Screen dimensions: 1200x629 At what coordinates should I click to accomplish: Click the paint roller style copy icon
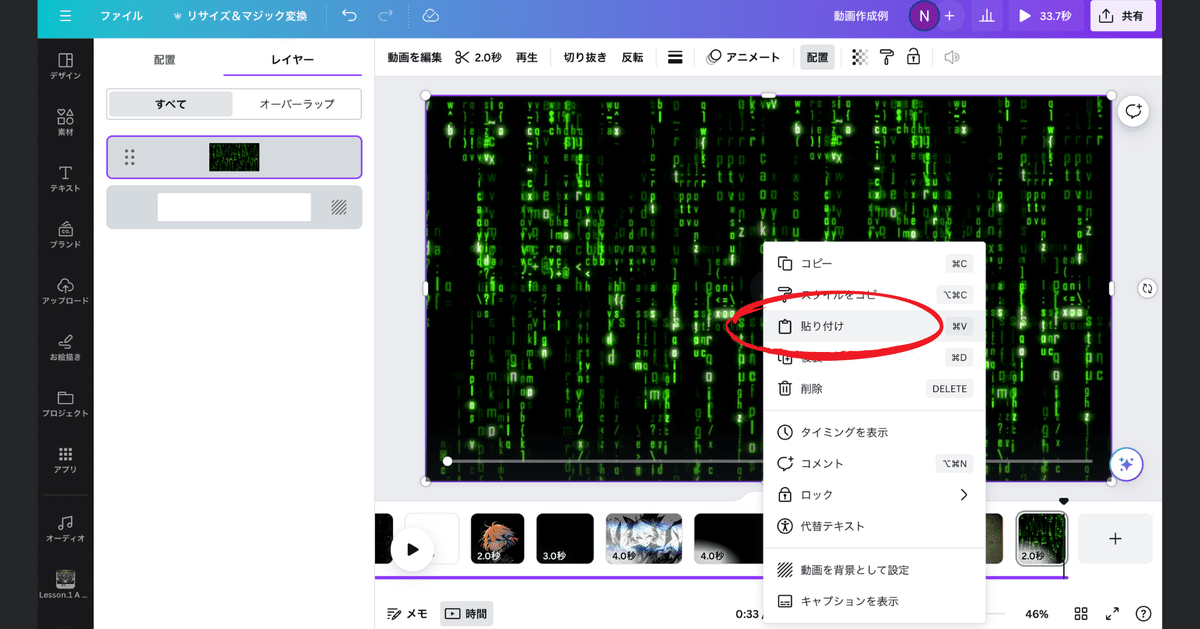(886, 57)
